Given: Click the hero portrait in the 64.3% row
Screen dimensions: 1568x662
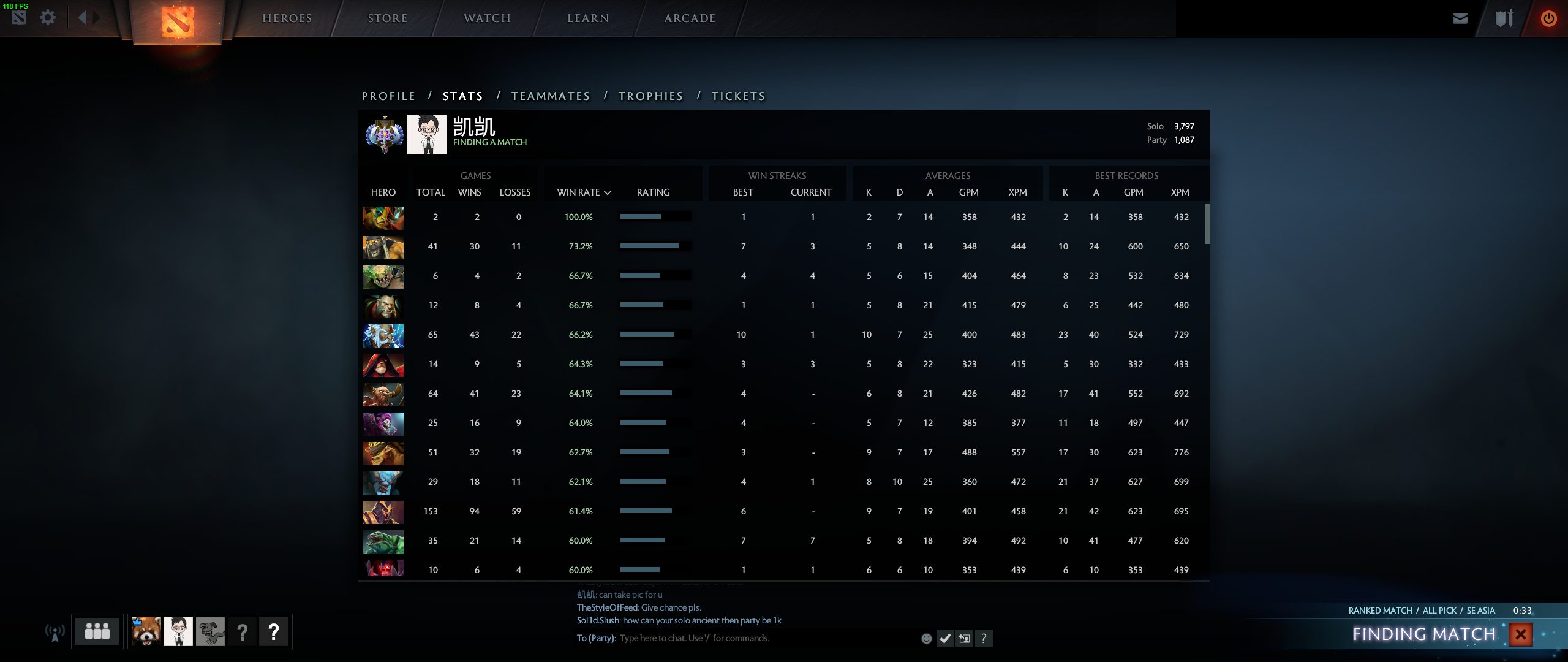Looking at the screenshot, I should coord(383,365).
